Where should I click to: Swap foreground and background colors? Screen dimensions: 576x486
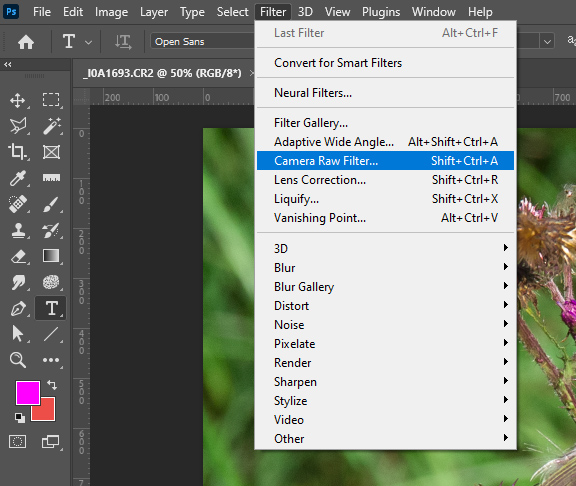[52, 385]
